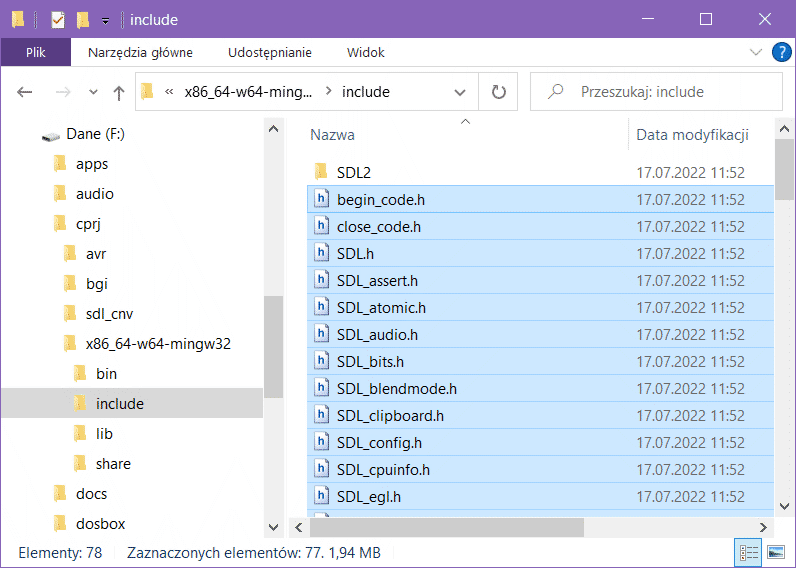796x568 pixels.
Task: Sort by Data modyfikacji column header
Action: pos(692,135)
